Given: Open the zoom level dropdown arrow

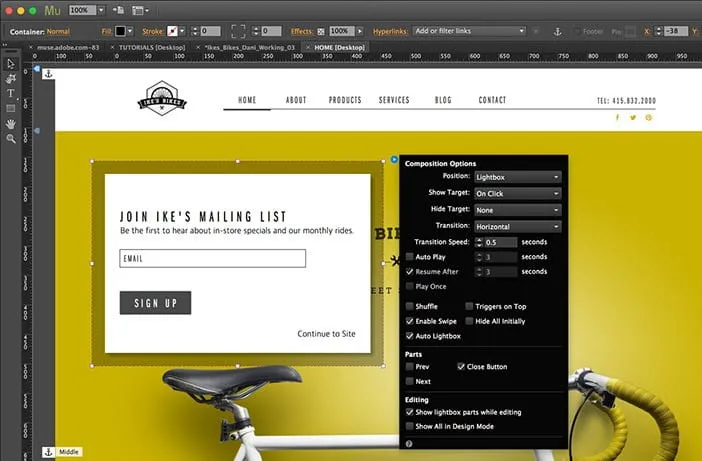Looking at the screenshot, I should pos(101,10).
